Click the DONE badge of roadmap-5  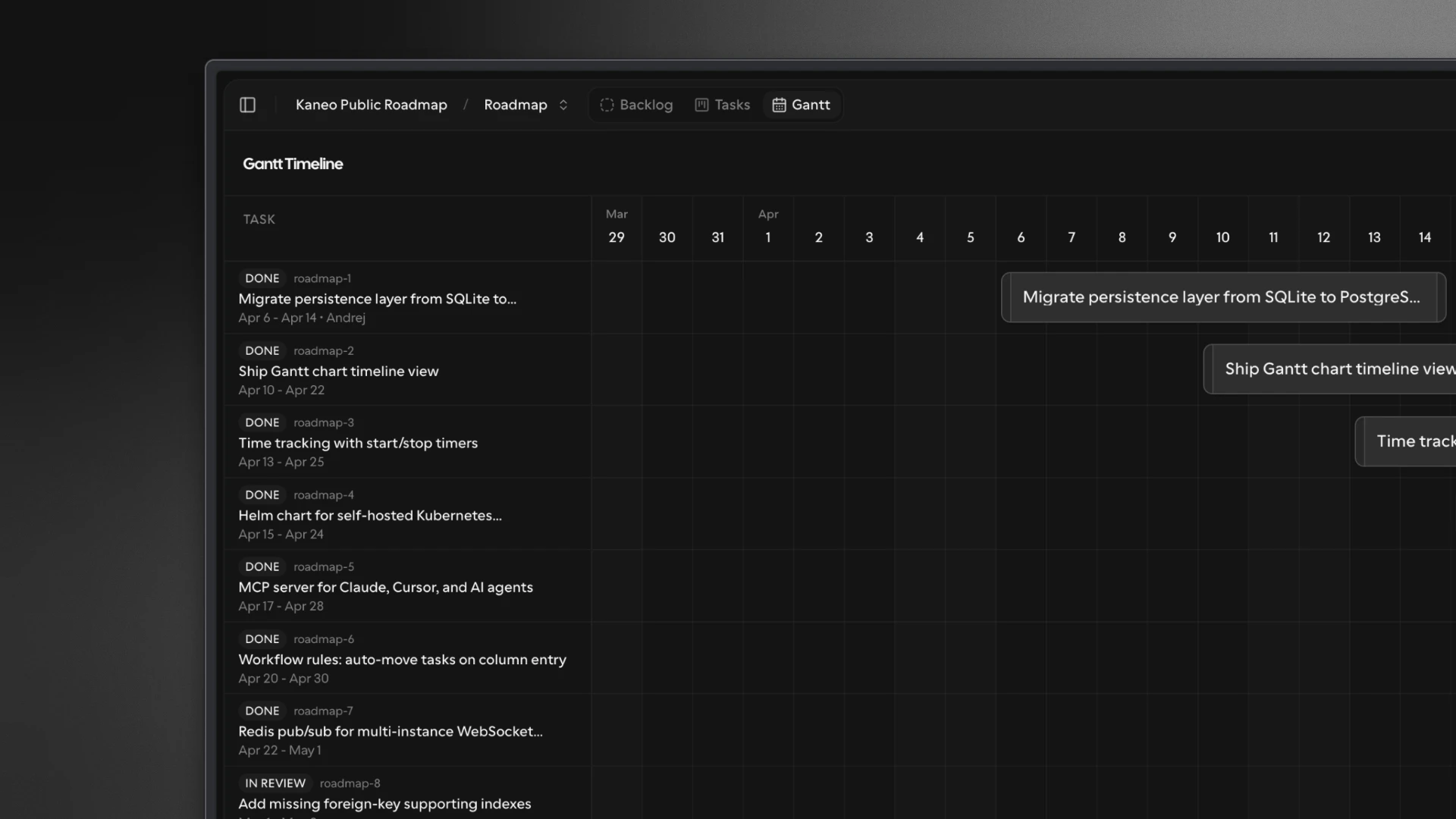point(262,566)
